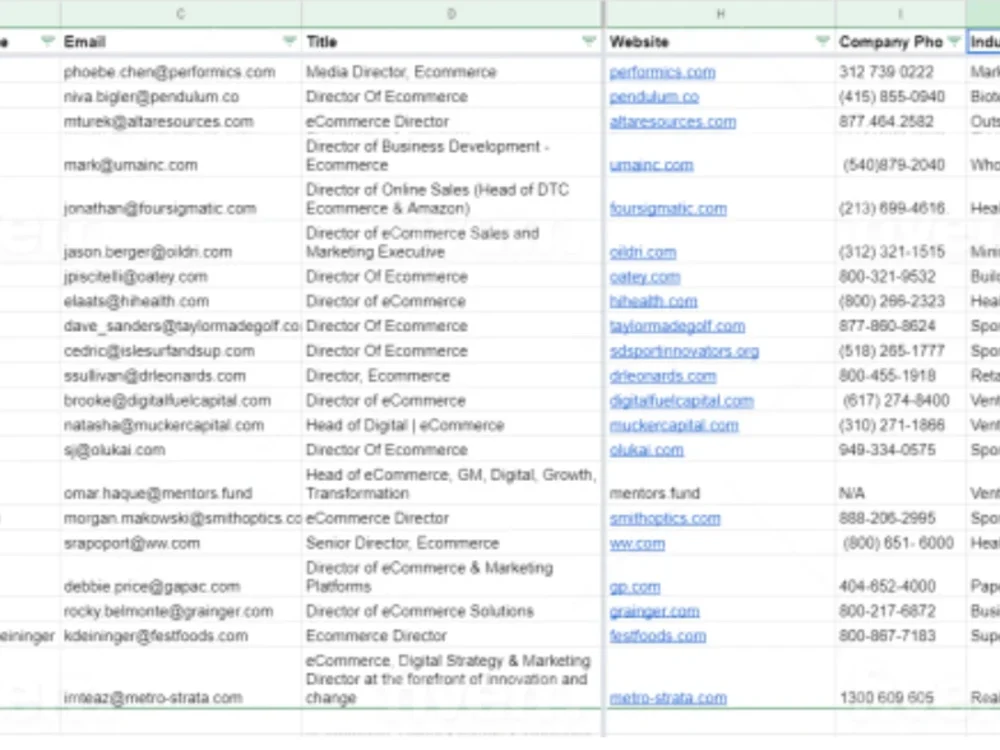Select cell omar.haque@mentors.fund
The image size is (1000, 750).
point(181,484)
